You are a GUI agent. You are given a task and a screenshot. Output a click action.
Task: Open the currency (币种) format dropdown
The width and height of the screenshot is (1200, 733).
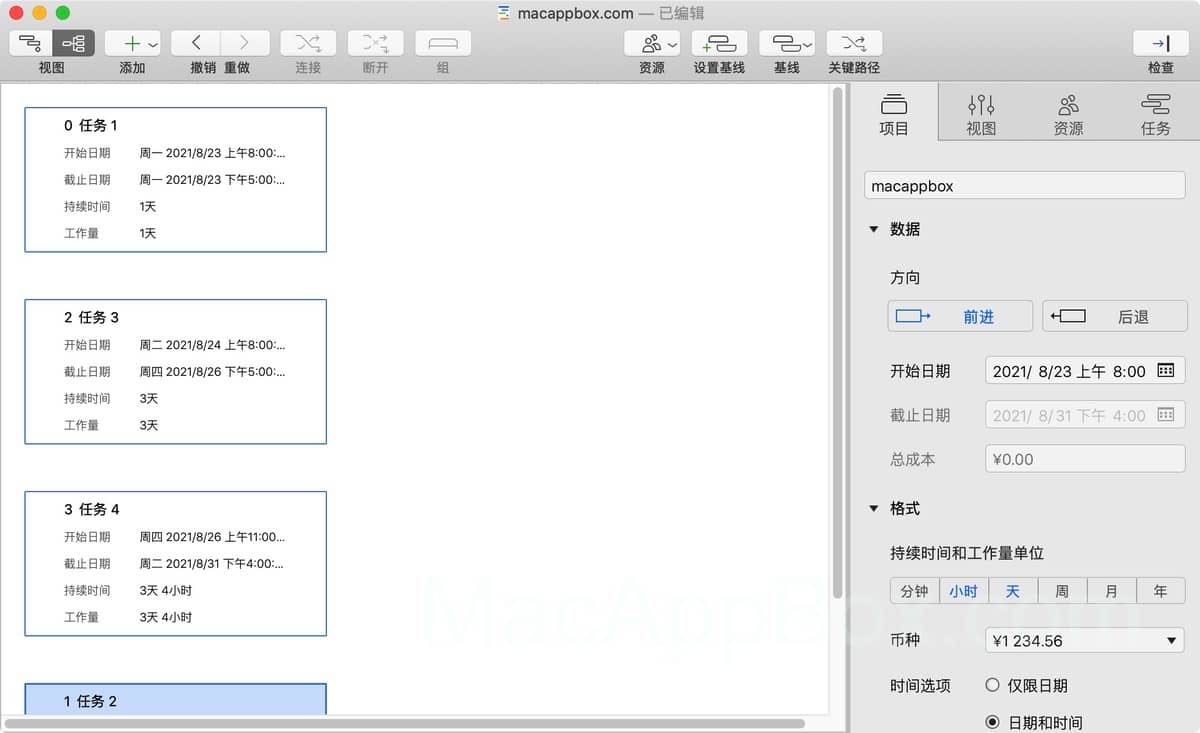coord(1085,641)
